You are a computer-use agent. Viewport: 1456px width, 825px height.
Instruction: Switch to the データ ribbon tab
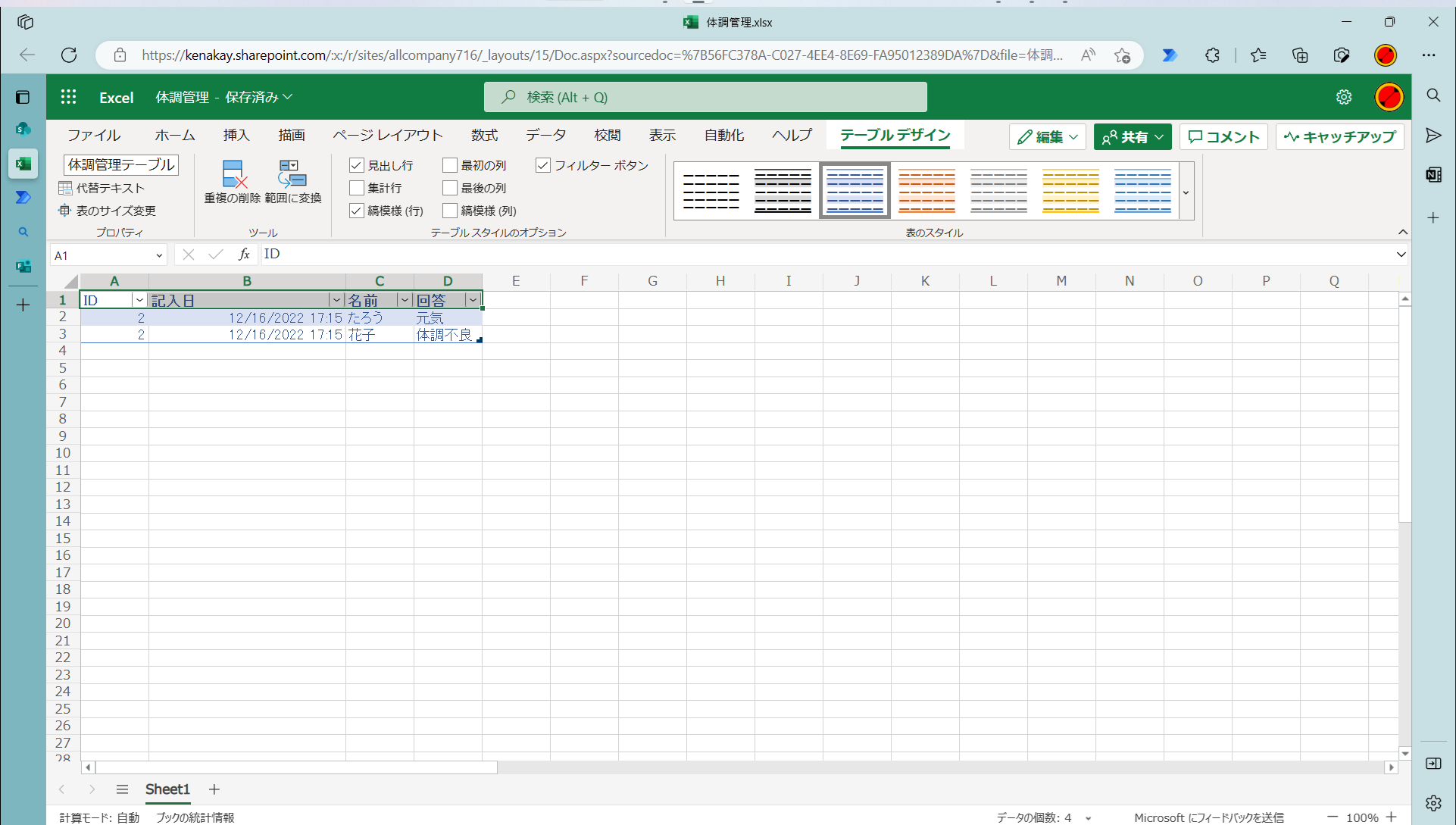(x=545, y=135)
